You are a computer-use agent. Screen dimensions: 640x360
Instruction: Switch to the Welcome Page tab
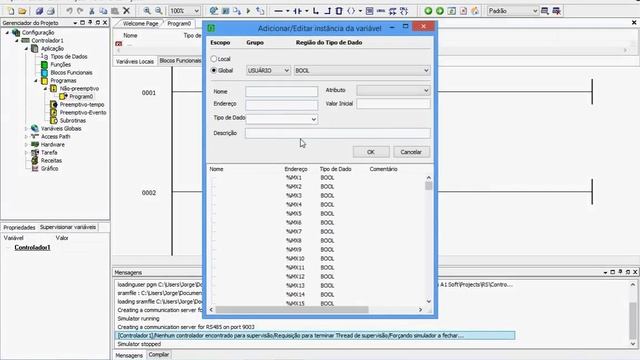click(x=140, y=24)
